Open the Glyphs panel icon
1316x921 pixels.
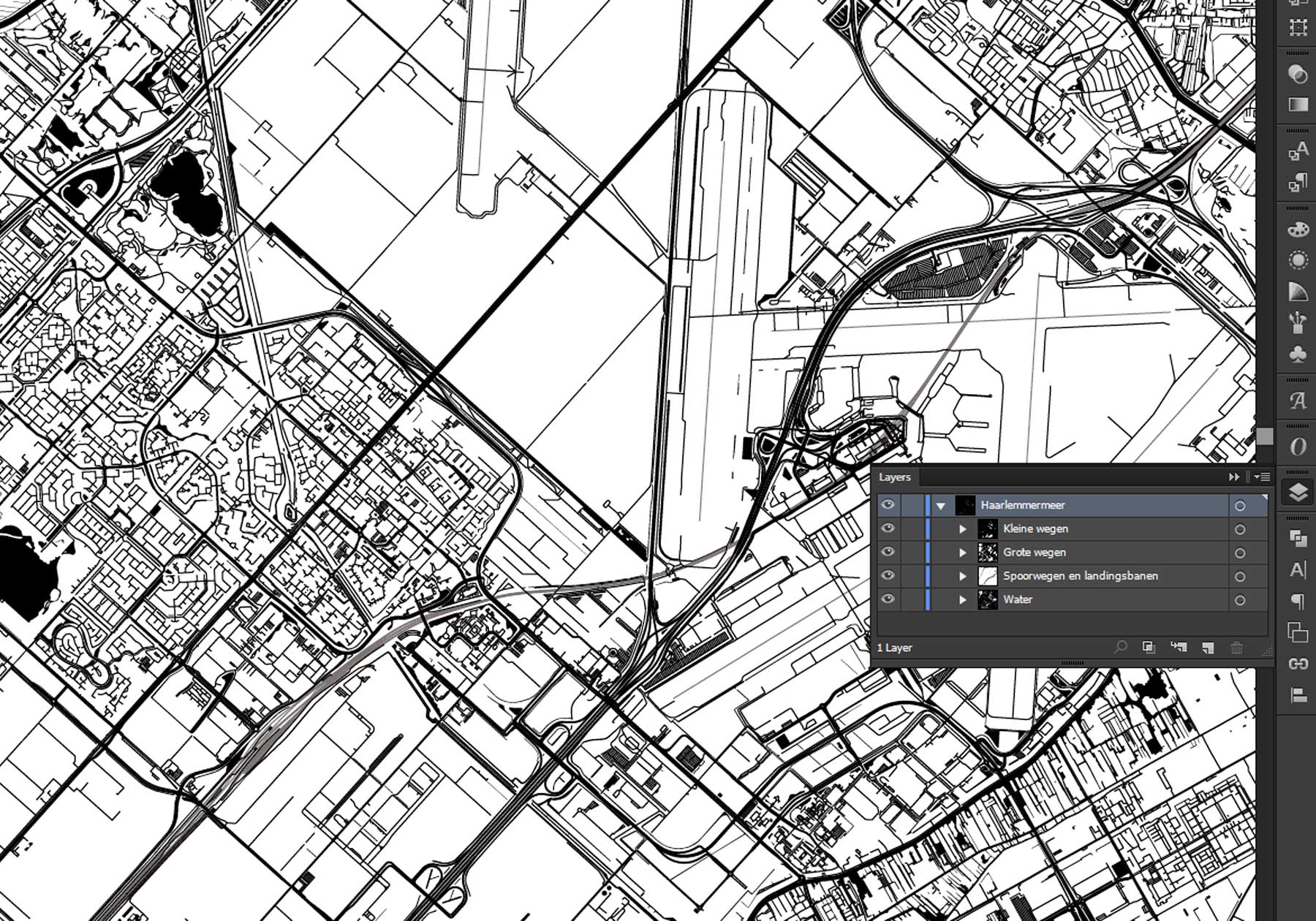tap(1298, 401)
